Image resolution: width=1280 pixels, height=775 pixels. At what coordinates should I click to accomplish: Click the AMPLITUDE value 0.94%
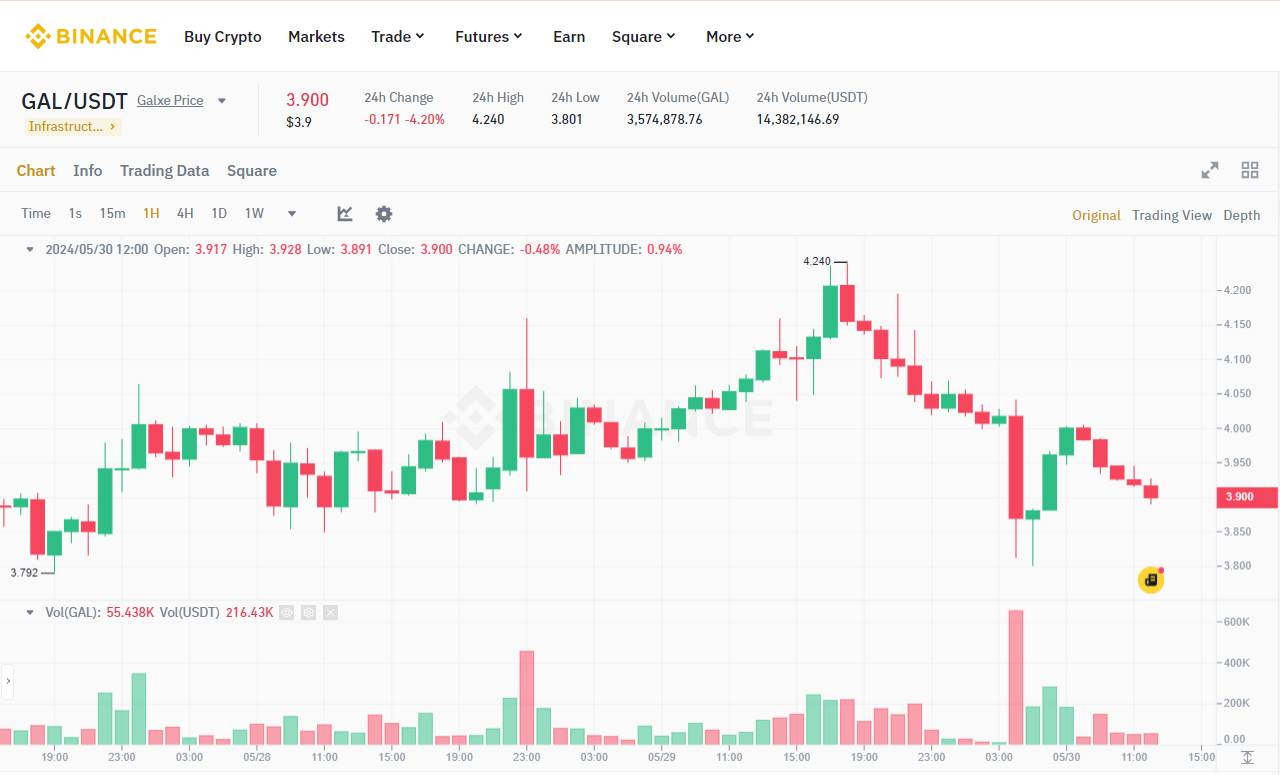(665, 249)
